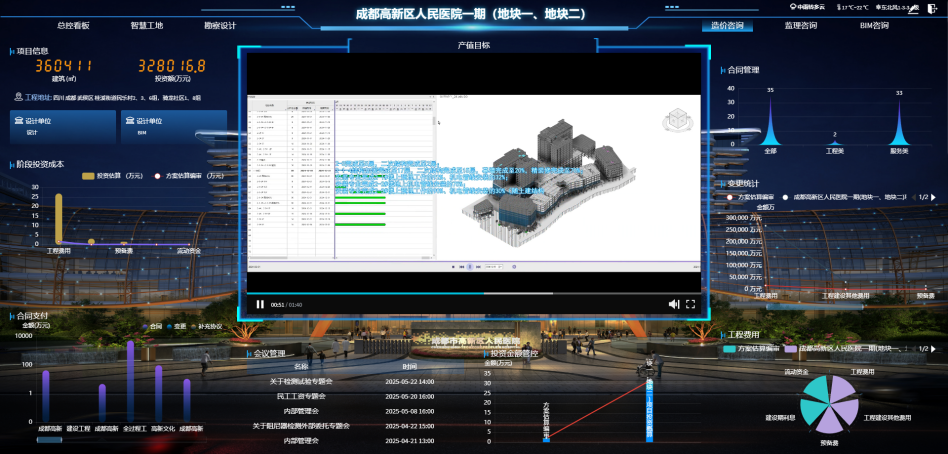Click the 设计单位 BIM card
This screenshot has height=454, width=948.
(174, 125)
